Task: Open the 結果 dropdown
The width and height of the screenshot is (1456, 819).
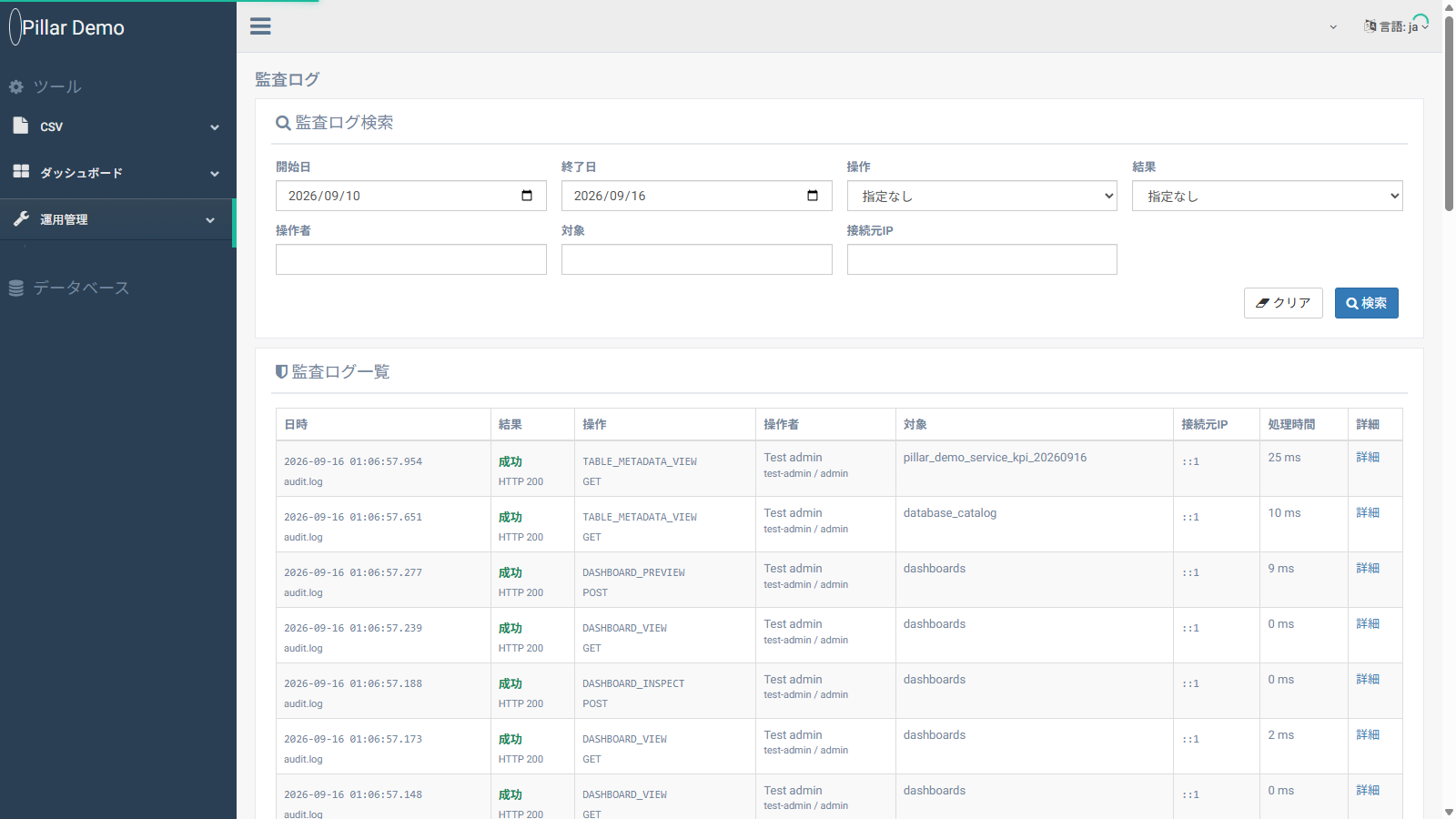Action: point(1268,196)
